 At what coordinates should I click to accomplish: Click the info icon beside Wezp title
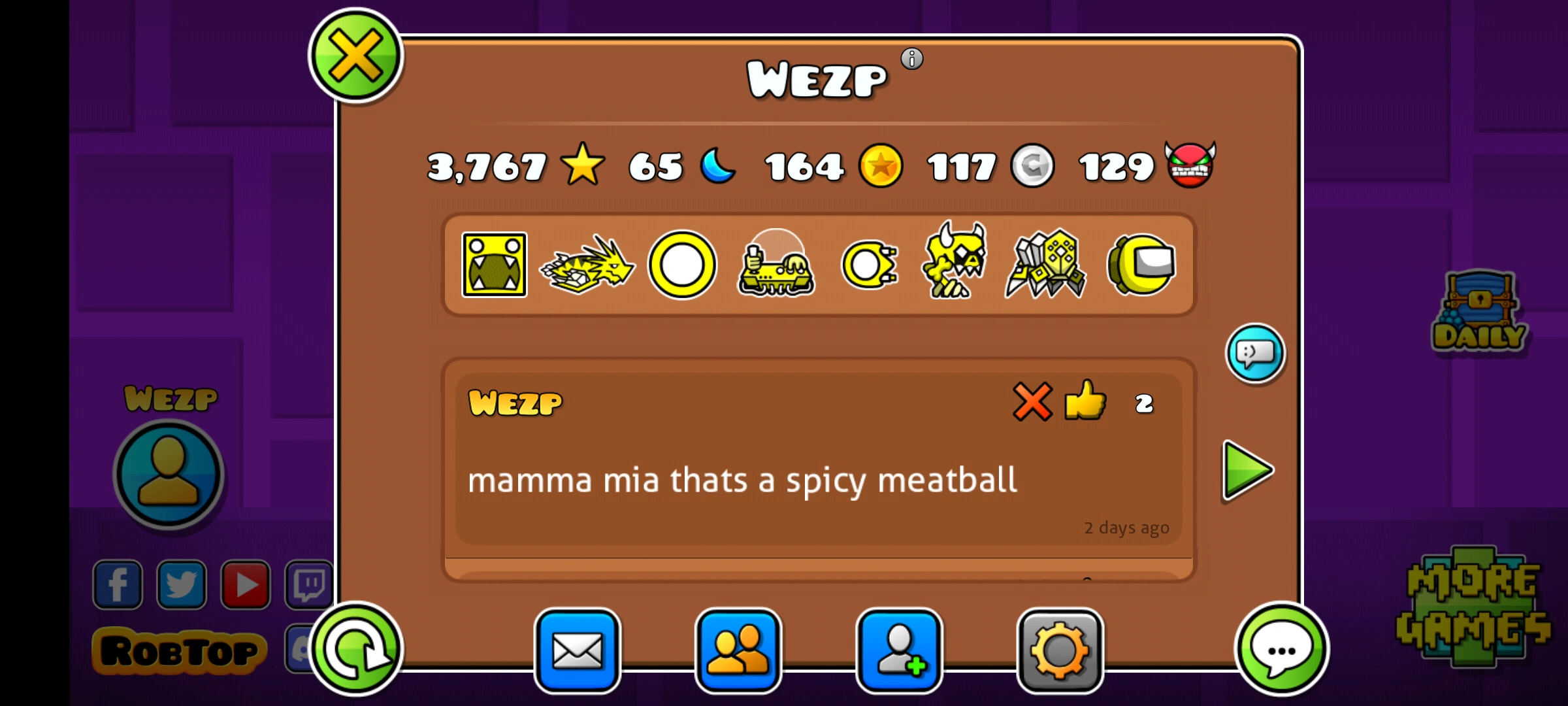[912, 59]
